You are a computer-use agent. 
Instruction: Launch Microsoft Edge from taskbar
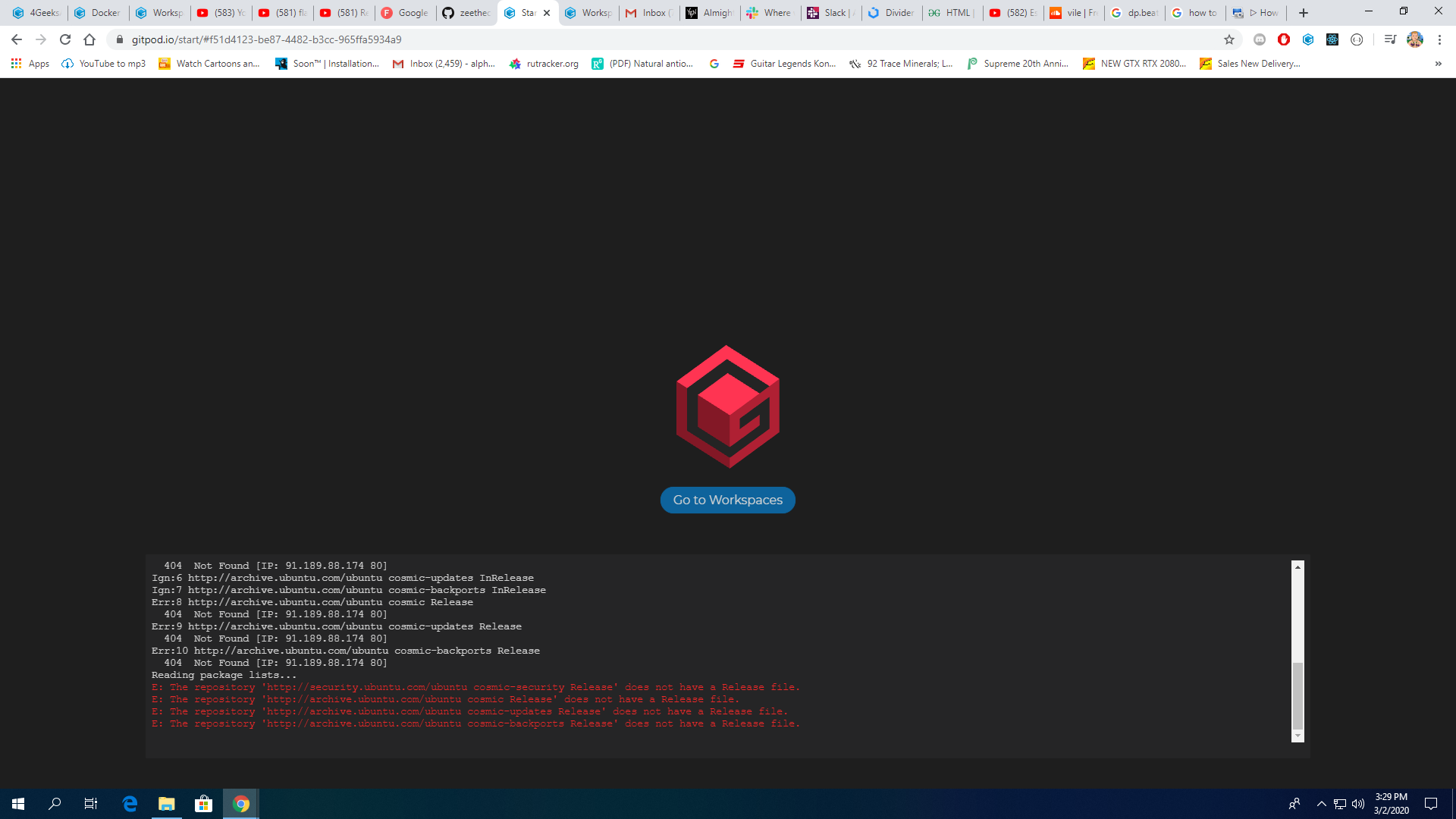130,804
